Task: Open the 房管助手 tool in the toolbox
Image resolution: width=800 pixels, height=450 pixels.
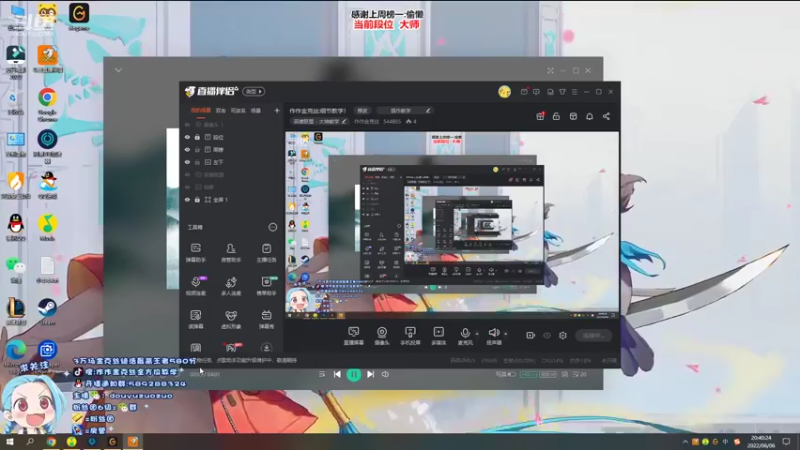Action: 231,253
